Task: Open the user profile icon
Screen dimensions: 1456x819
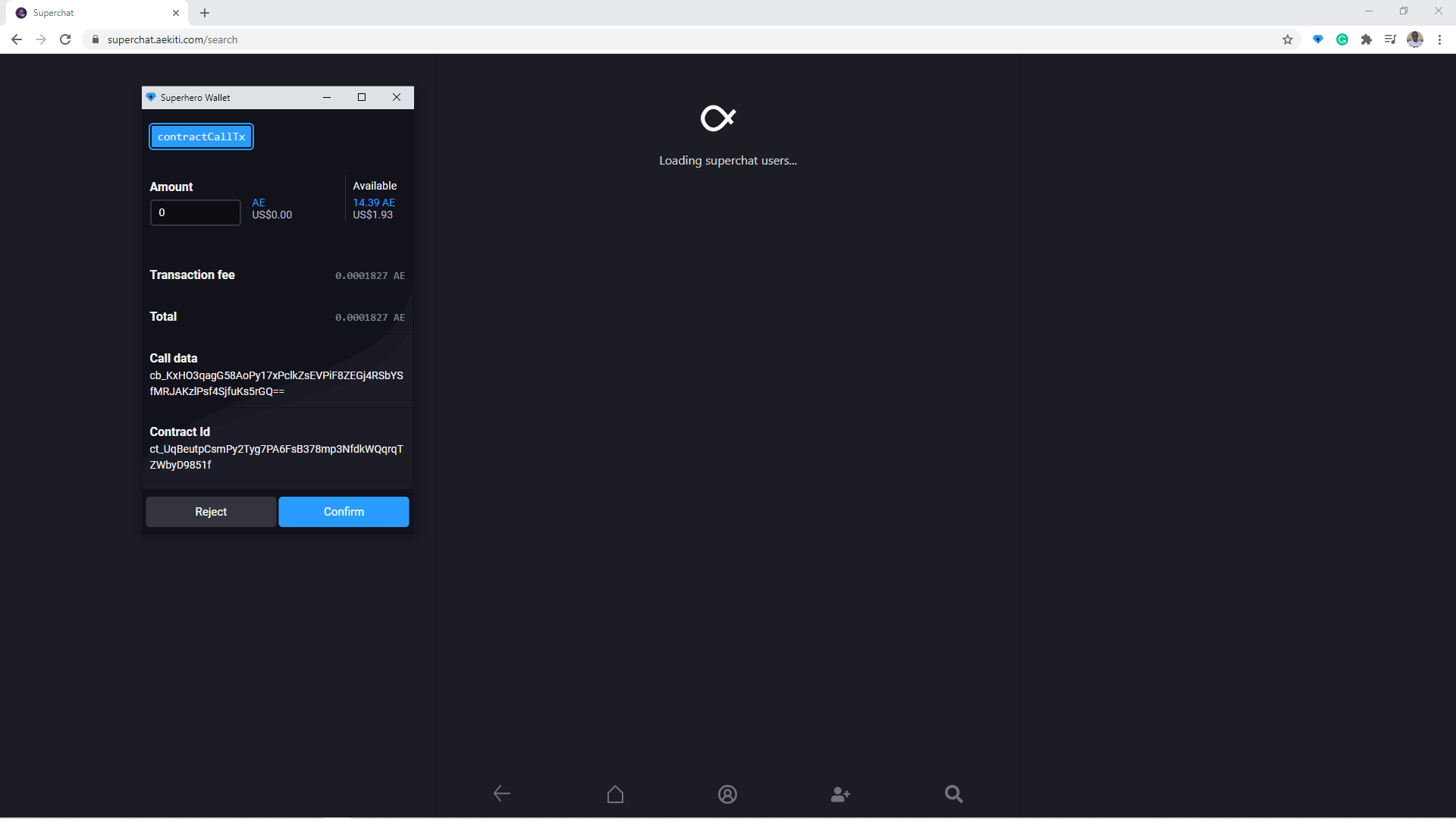Action: tap(727, 794)
